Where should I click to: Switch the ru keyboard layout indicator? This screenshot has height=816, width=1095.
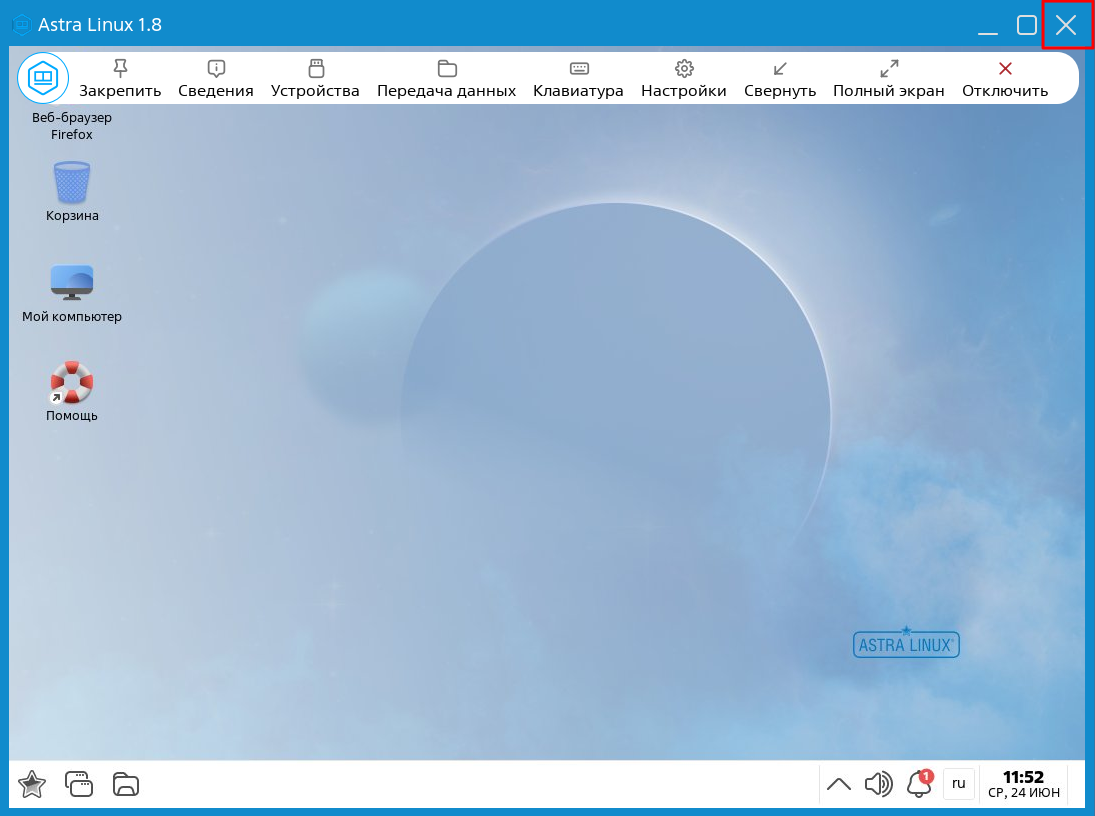click(x=959, y=783)
